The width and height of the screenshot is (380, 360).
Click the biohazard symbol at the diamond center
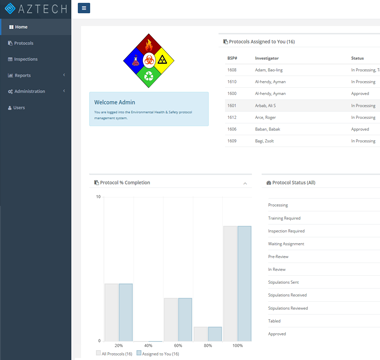pyautogui.click(x=149, y=61)
